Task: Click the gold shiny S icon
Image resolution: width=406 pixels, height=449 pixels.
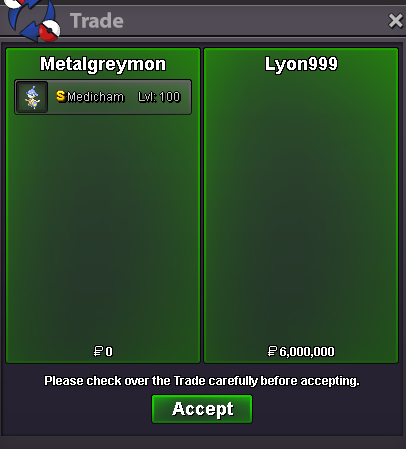Action: (60, 96)
